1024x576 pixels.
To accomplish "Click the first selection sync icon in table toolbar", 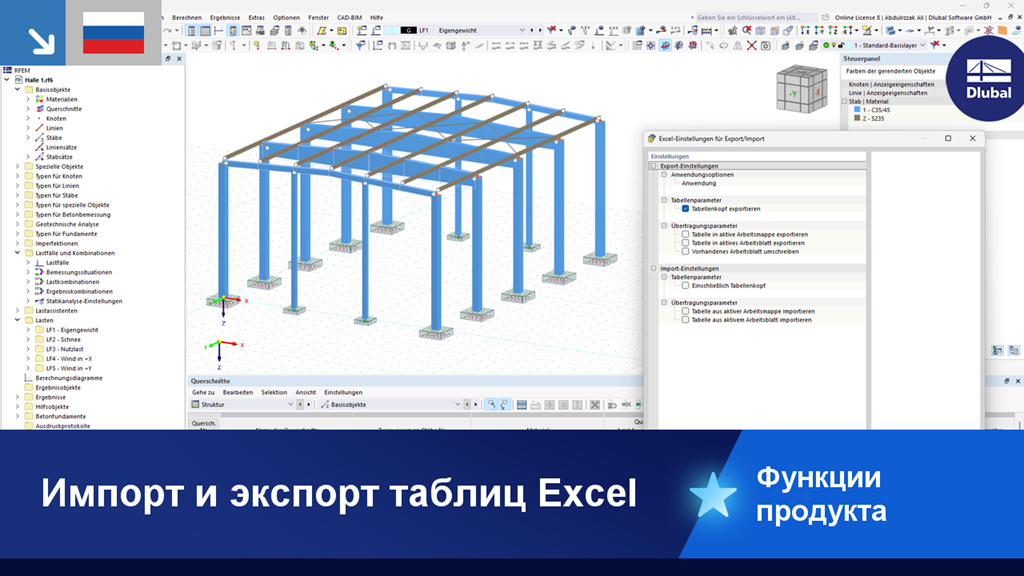I will pos(490,405).
